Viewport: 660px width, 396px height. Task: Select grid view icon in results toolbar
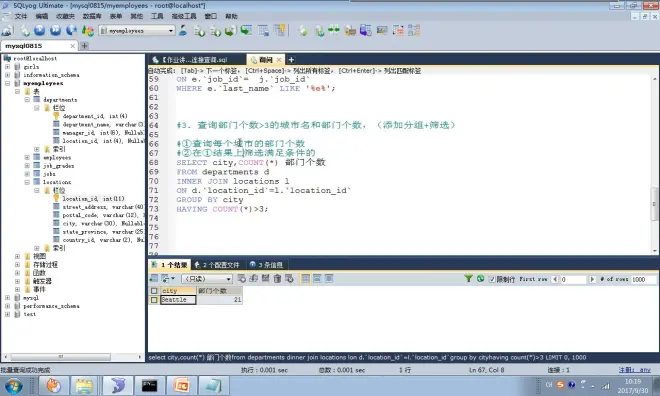[306, 279]
